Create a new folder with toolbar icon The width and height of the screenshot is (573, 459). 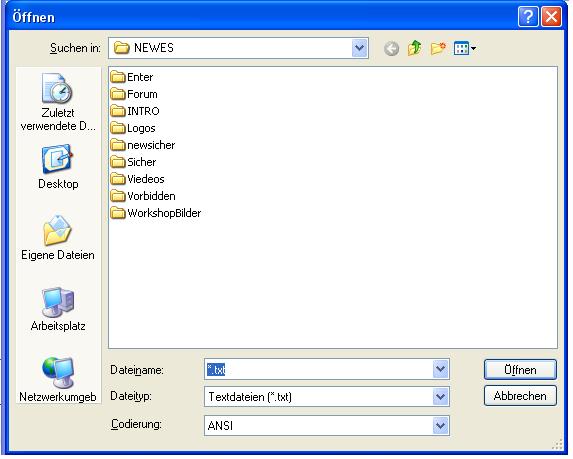pos(438,48)
